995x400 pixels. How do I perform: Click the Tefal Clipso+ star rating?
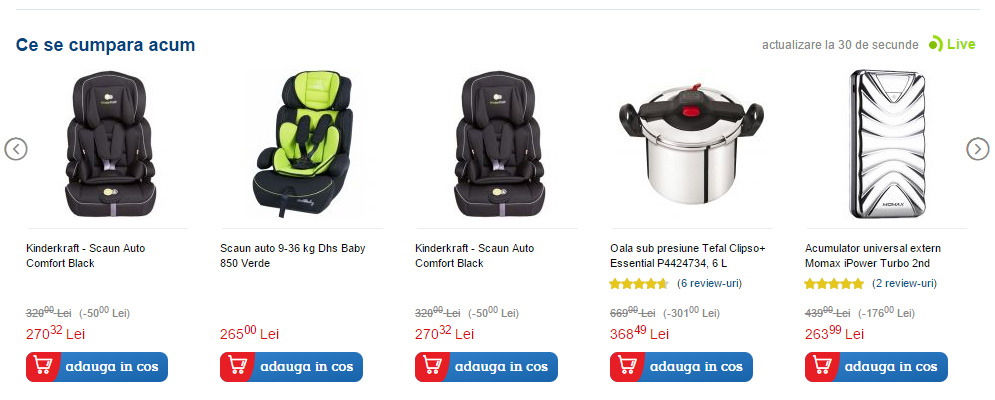coord(639,284)
